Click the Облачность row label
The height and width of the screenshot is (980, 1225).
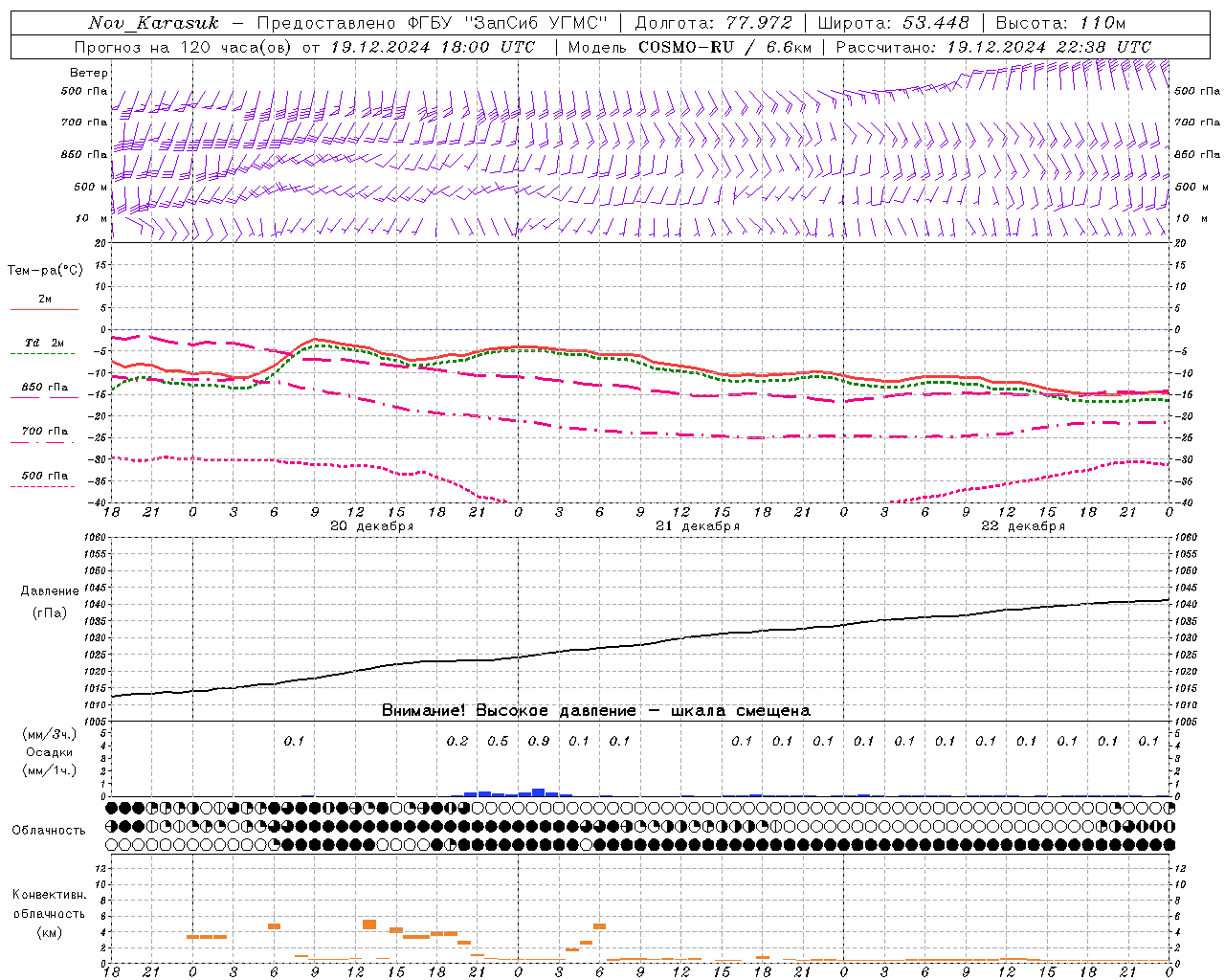point(49,831)
